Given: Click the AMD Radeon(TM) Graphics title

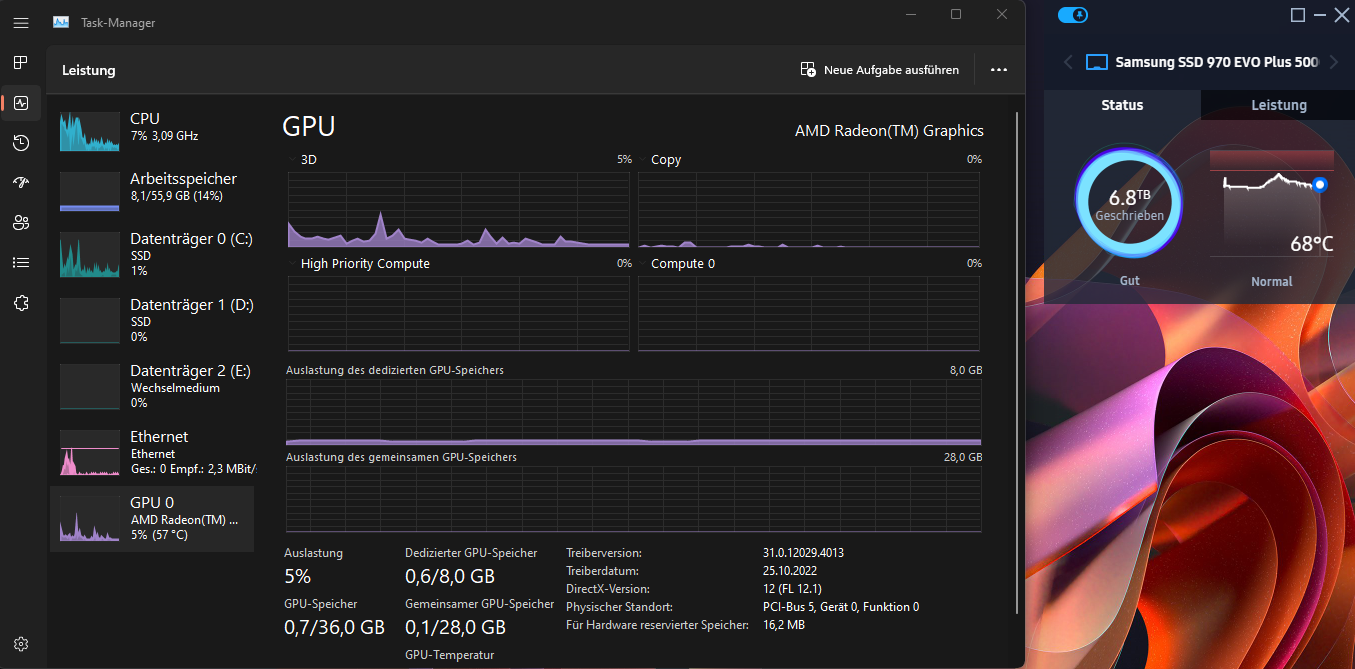Looking at the screenshot, I should pyautogui.click(x=889, y=131).
